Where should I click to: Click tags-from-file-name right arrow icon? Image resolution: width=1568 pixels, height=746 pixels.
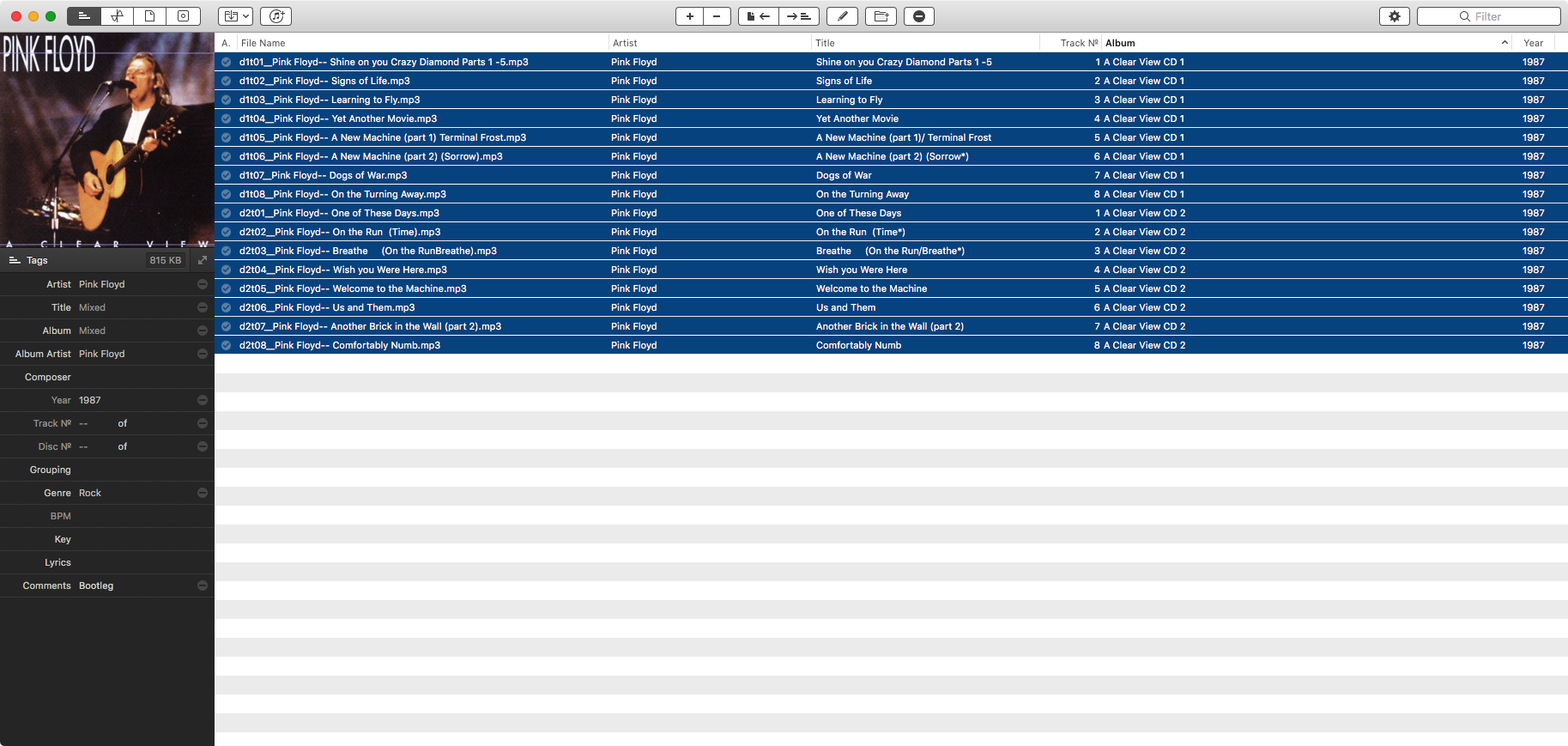pos(799,16)
